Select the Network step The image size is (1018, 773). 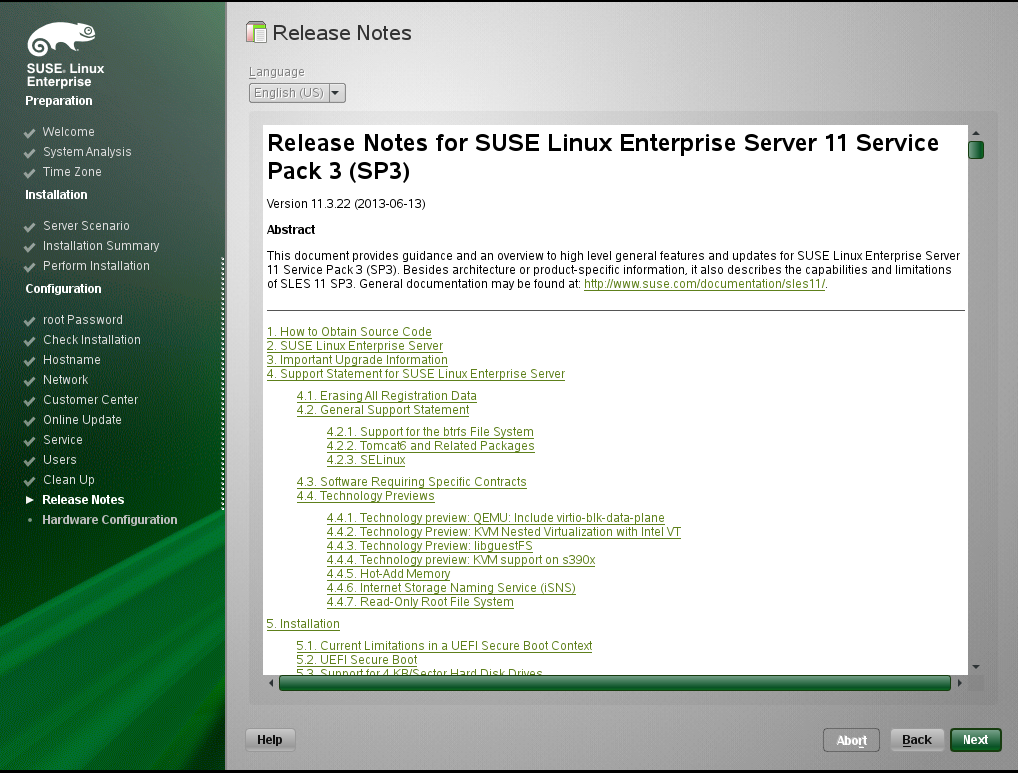[66, 380]
